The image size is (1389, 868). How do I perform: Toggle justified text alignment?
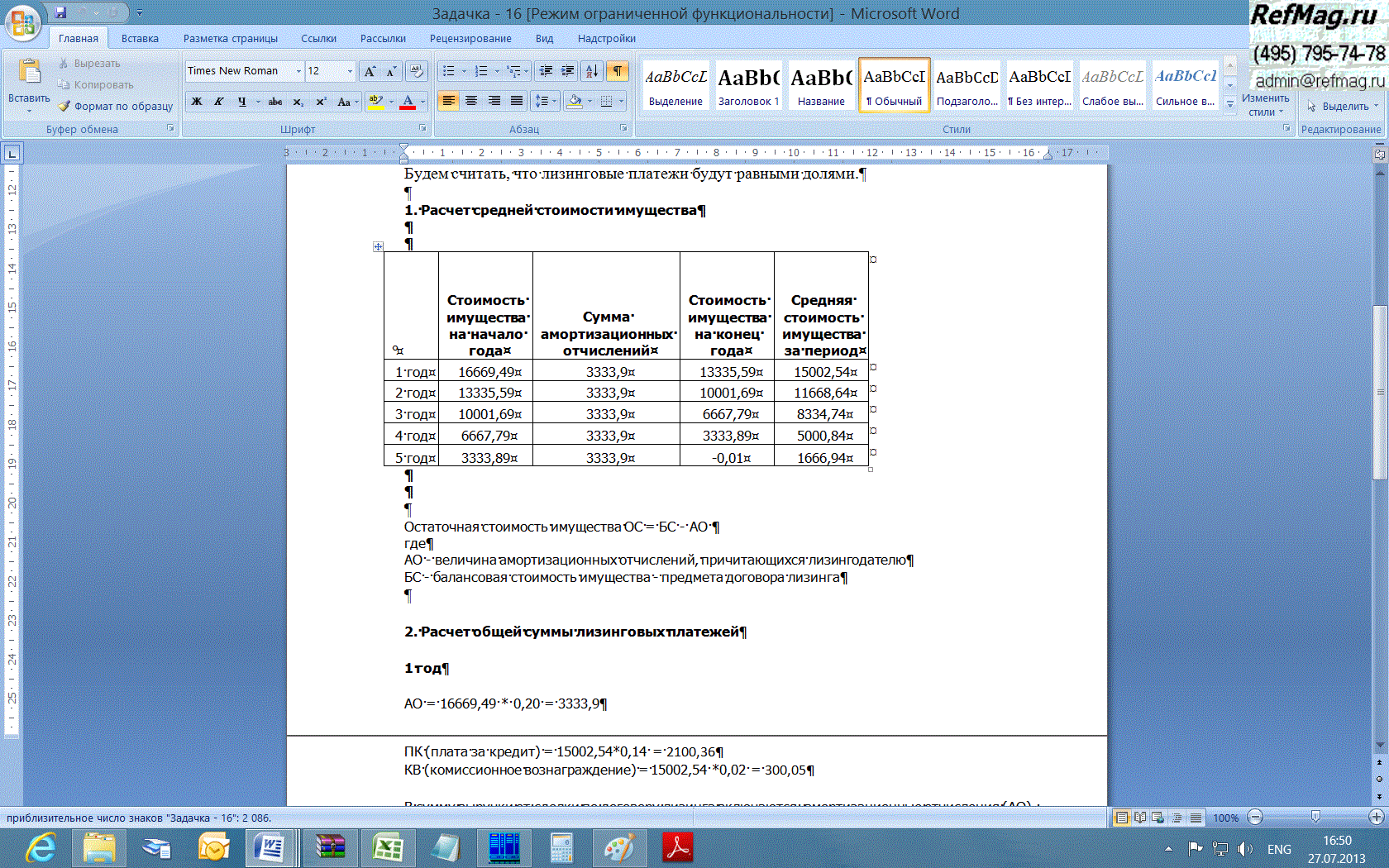pos(517,101)
